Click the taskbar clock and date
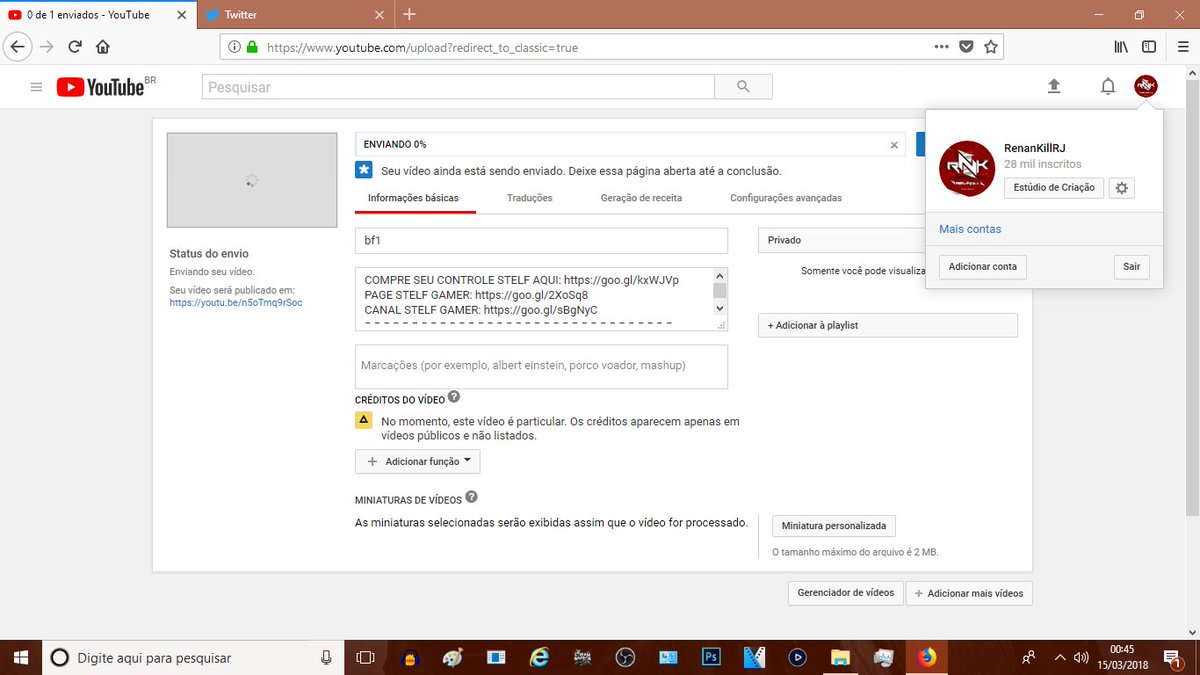1200x675 pixels. 1121,657
